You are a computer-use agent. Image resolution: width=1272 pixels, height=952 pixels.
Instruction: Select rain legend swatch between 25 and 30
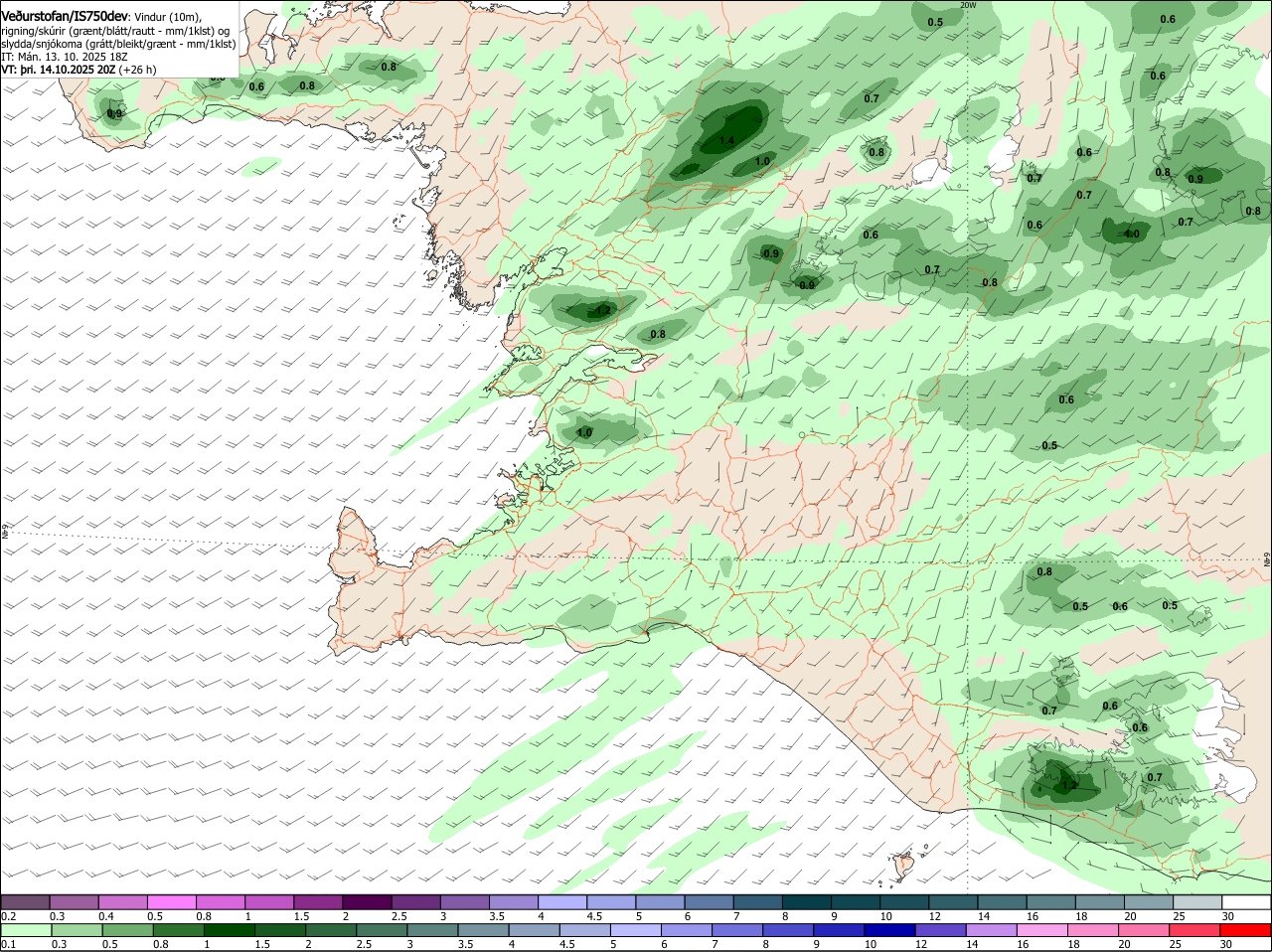point(1195,930)
